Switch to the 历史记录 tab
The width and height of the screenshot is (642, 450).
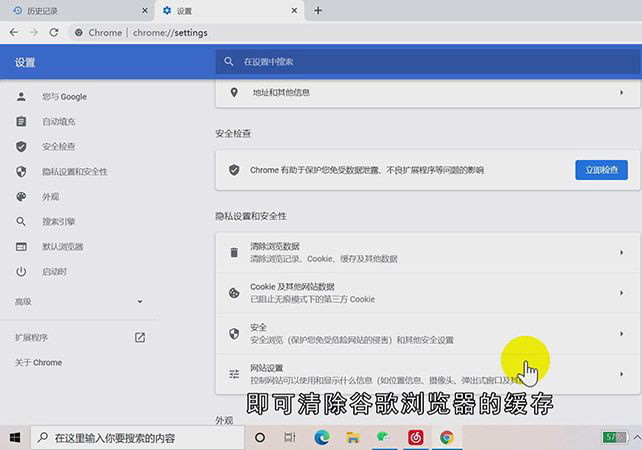(x=76, y=11)
